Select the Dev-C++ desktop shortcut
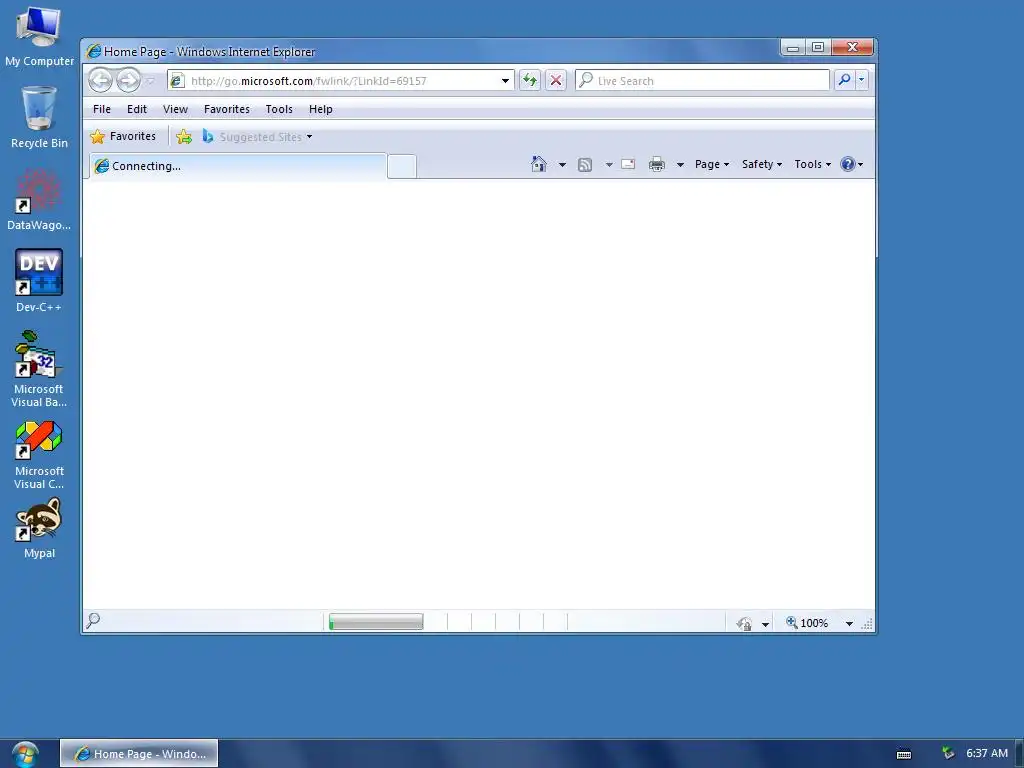 (x=39, y=281)
